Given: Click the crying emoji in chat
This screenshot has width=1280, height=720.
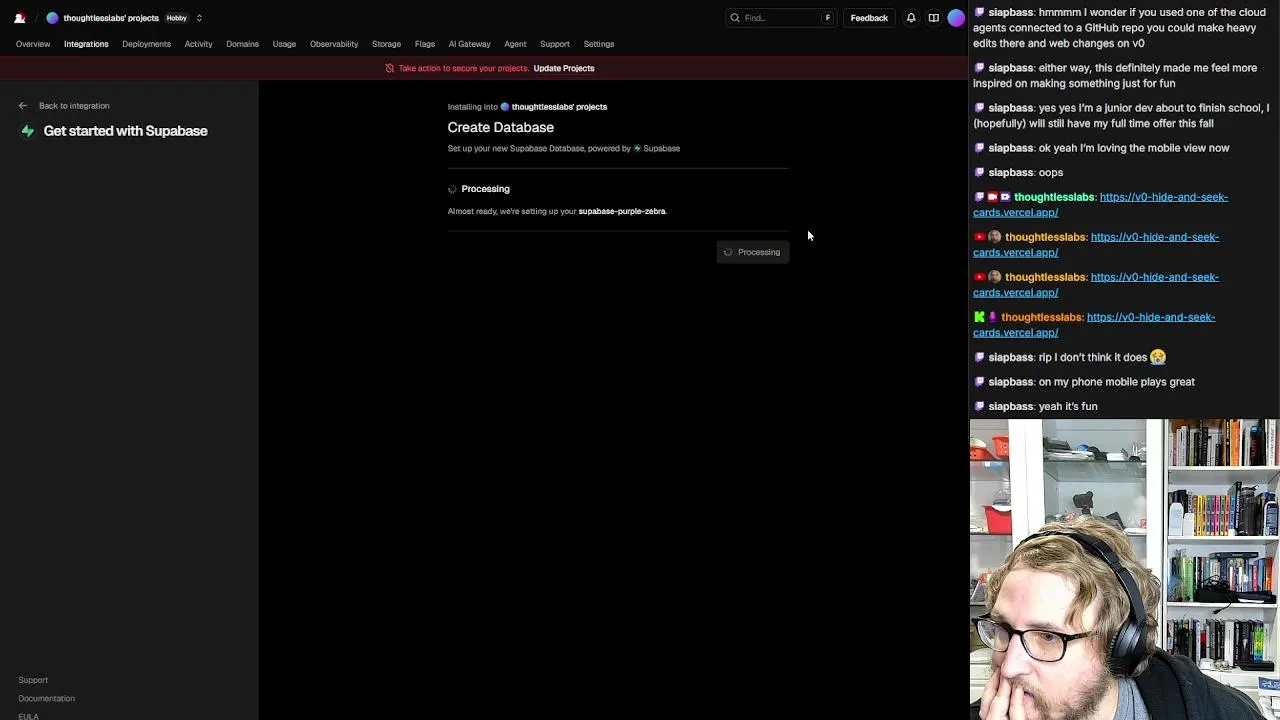Looking at the screenshot, I should [x=1158, y=357].
